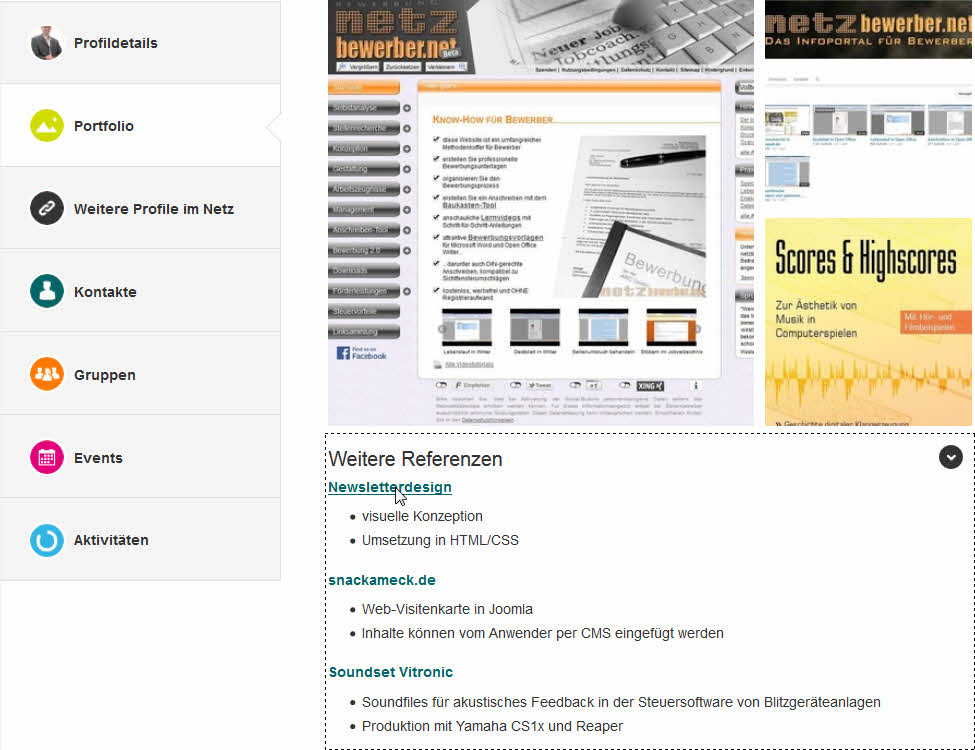Image resolution: width=975 pixels, height=750 pixels.
Task: Click the Weitere Referenzen heading
Action: click(415, 459)
